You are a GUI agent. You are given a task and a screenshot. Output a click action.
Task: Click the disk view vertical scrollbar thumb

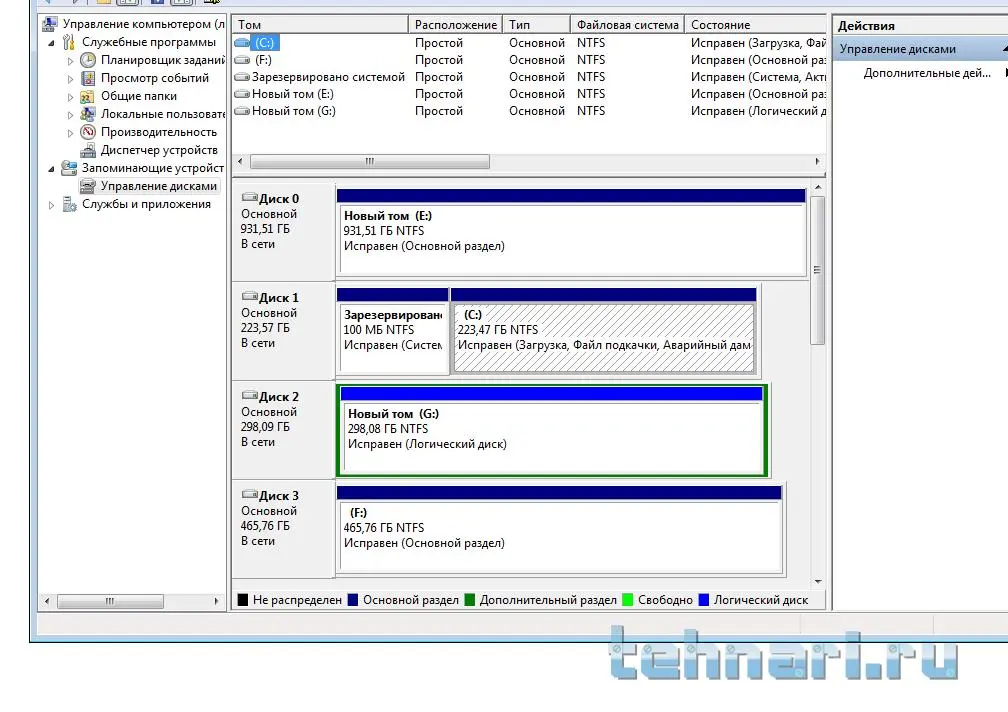pos(818,270)
